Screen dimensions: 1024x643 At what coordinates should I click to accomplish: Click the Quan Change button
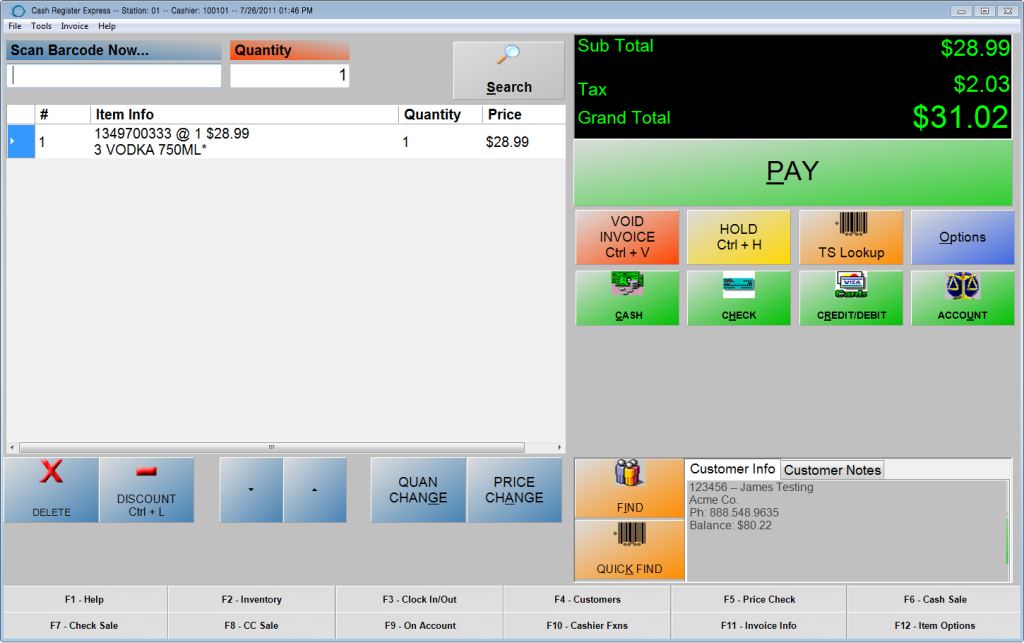click(x=418, y=490)
